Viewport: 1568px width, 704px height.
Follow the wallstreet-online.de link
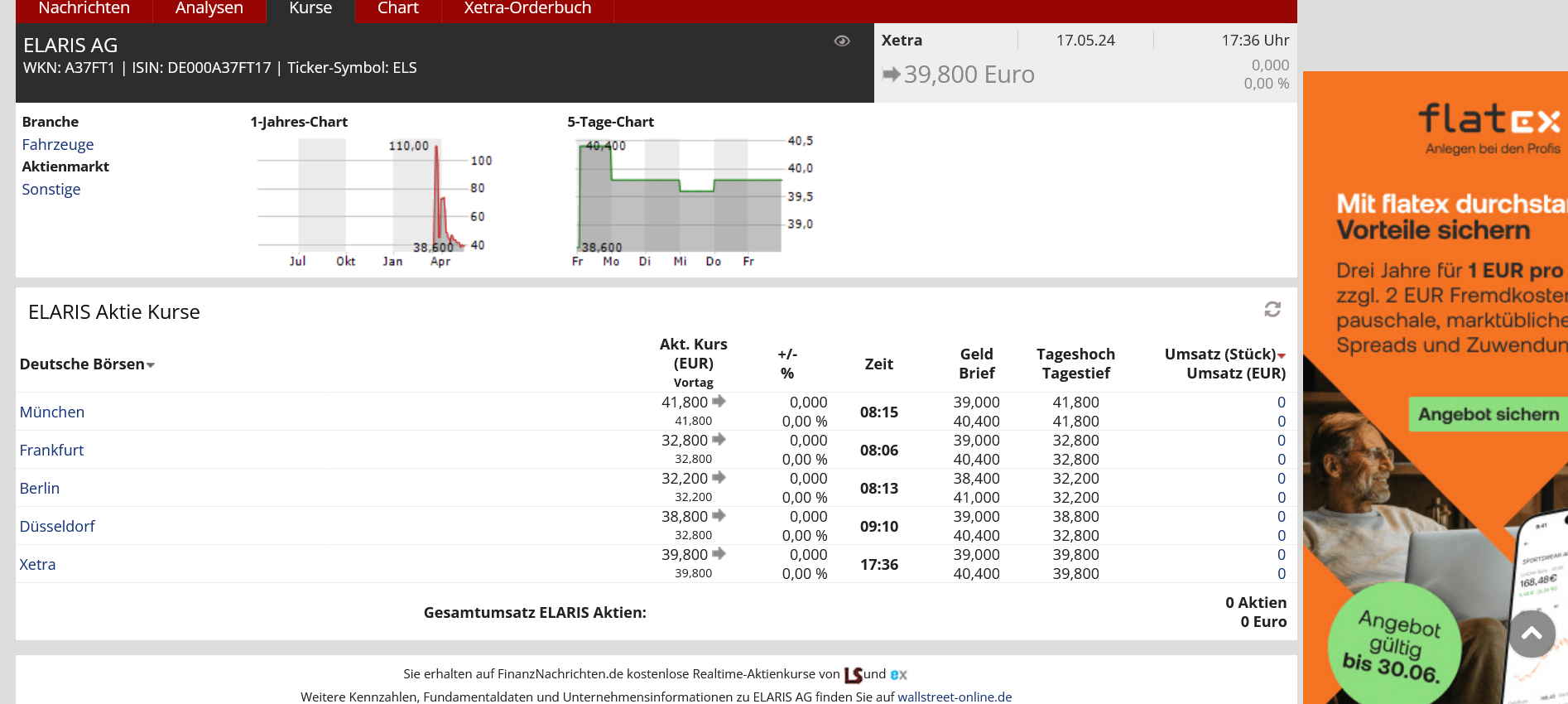(x=955, y=697)
